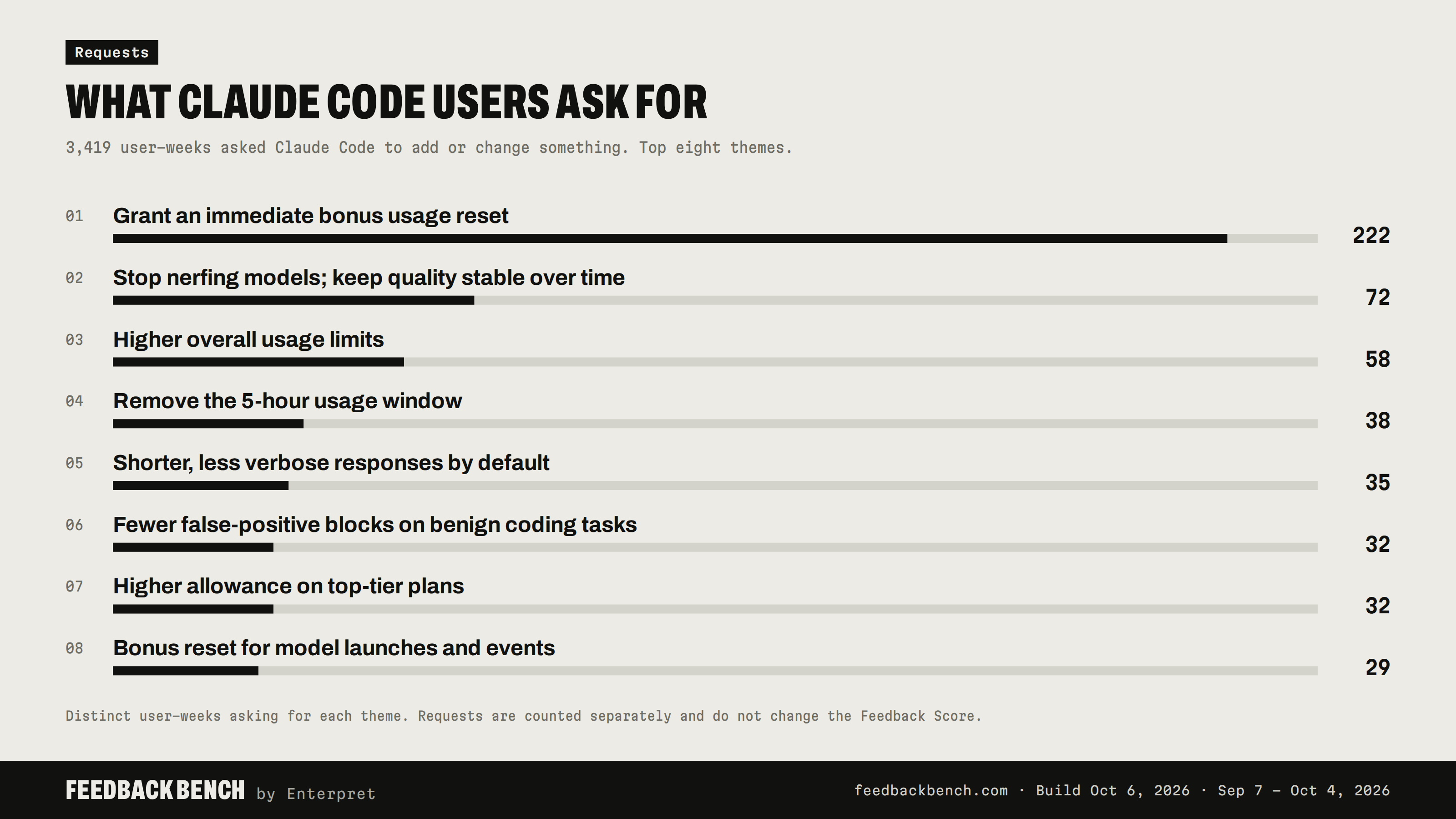The width and height of the screenshot is (1456, 819).
Task: Click 'Shorter, less verbose responses by default'
Action: point(331,463)
